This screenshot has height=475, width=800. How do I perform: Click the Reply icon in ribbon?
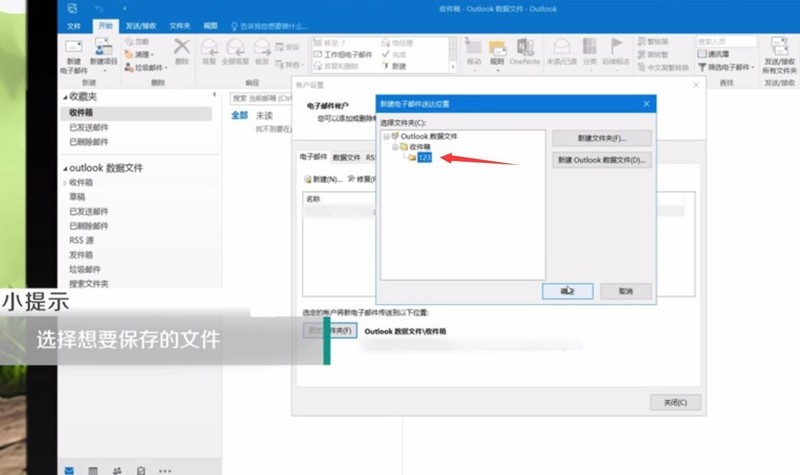click(x=209, y=47)
